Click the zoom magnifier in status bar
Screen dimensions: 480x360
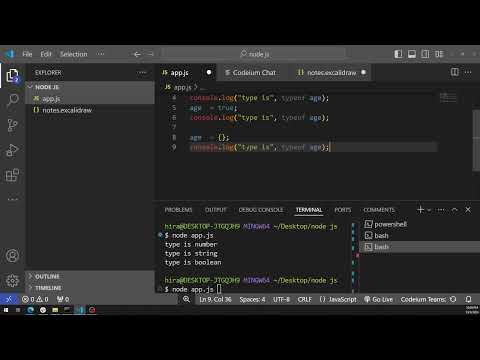[186, 299]
